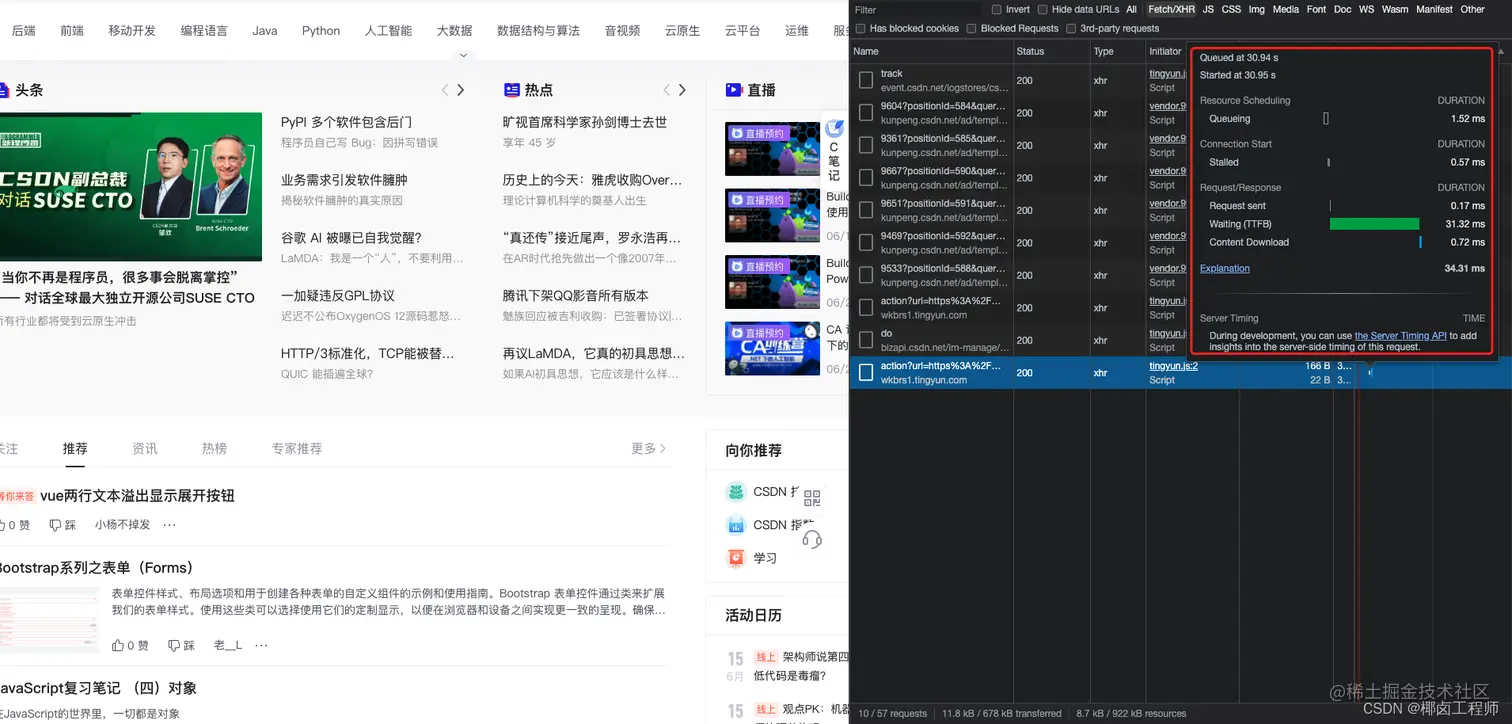Select row icon of track request
The width and height of the screenshot is (1512, 724).
pyautogui.click(x=866, y=80)
